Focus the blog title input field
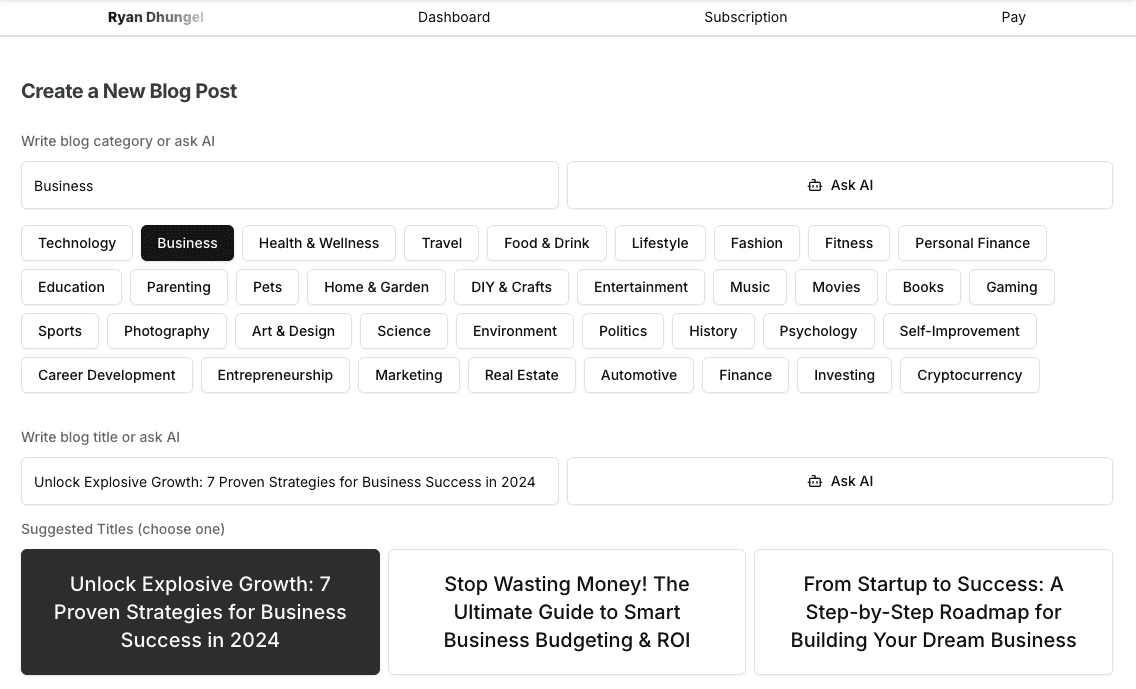This screenshot has width=1136, height=689. pos(290,481)
